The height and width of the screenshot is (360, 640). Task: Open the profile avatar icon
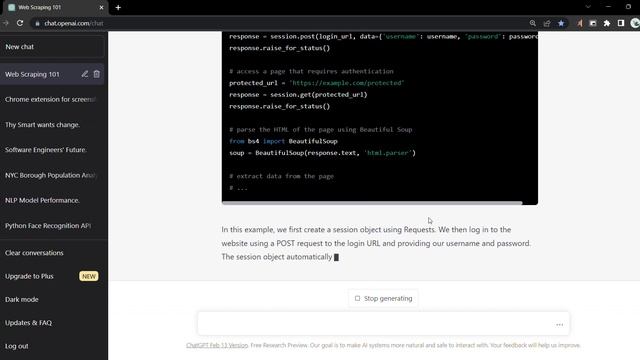click(635, 23)
